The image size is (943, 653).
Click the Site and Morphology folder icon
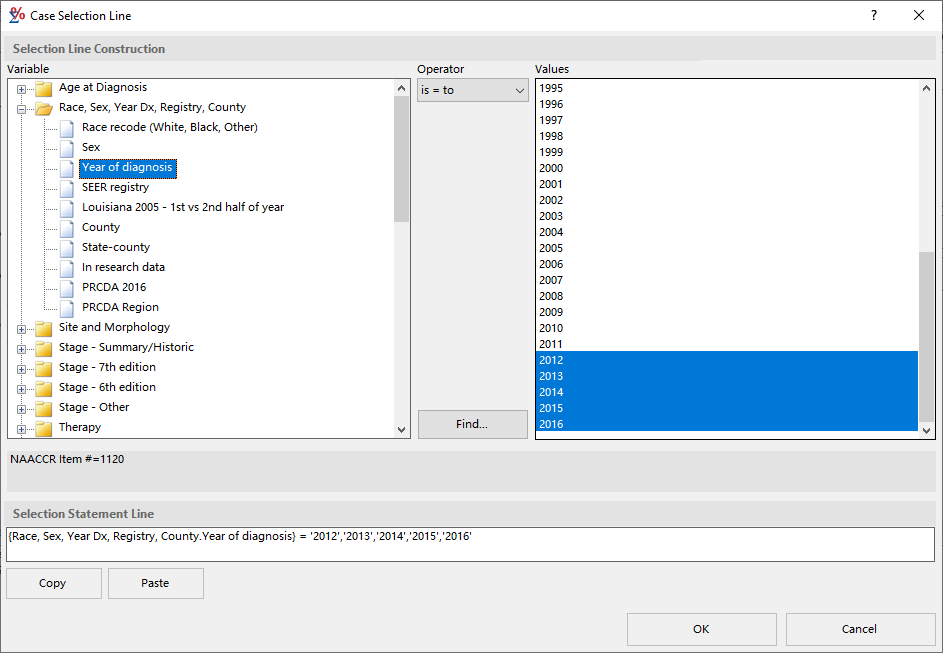pos(43,328)
